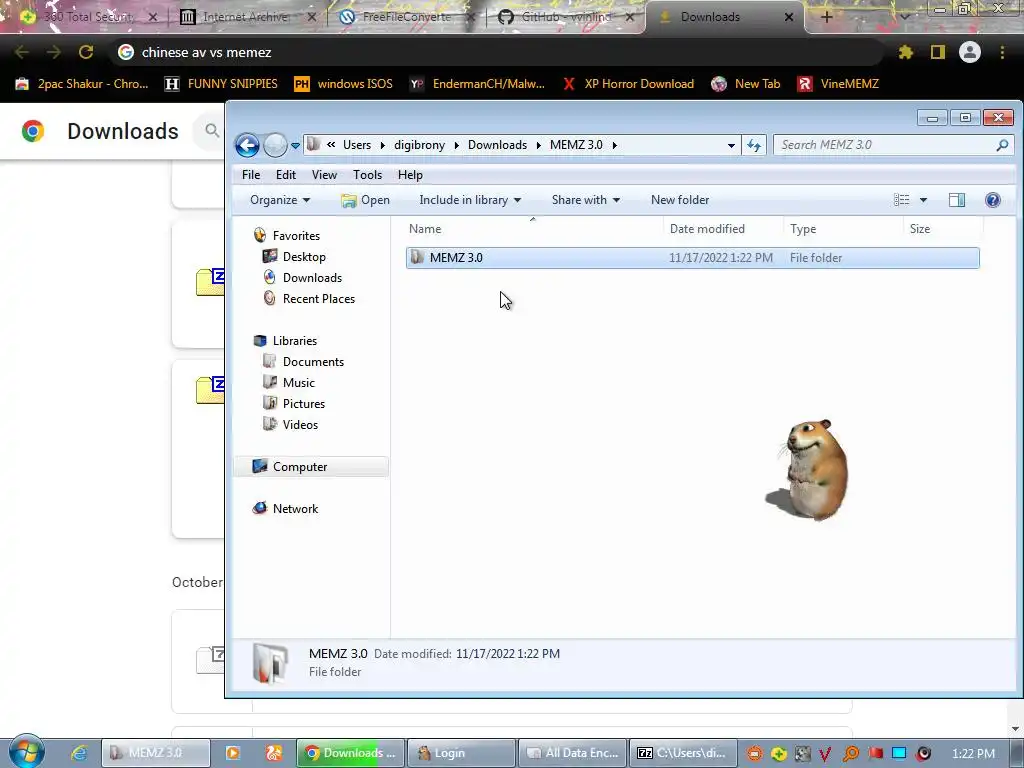This screenshot has height=768, width=1024.
Task: Refresh the MEMZ 3.0 folder view
Action: coord(754,145)
